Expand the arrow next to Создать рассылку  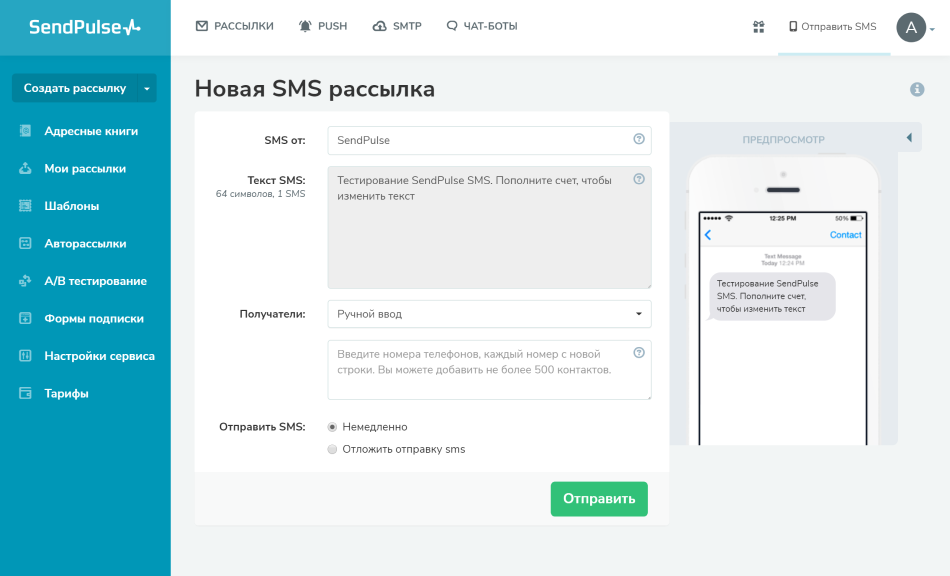point(147,88)
